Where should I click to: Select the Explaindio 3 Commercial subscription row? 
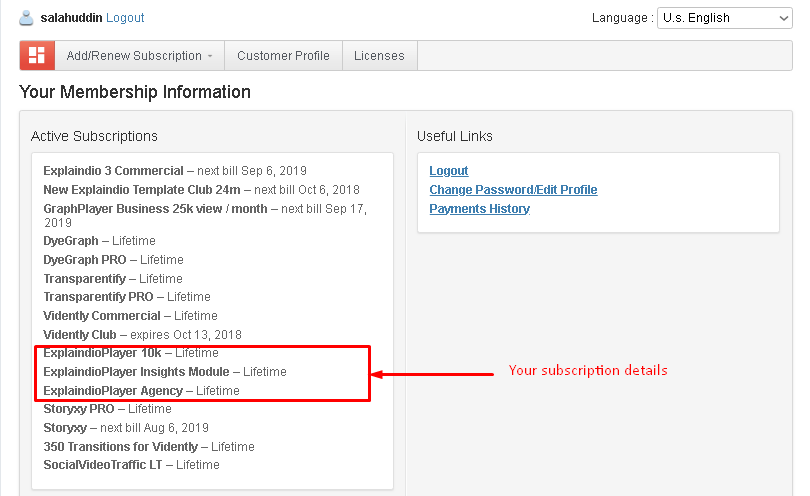coord(175,171)
